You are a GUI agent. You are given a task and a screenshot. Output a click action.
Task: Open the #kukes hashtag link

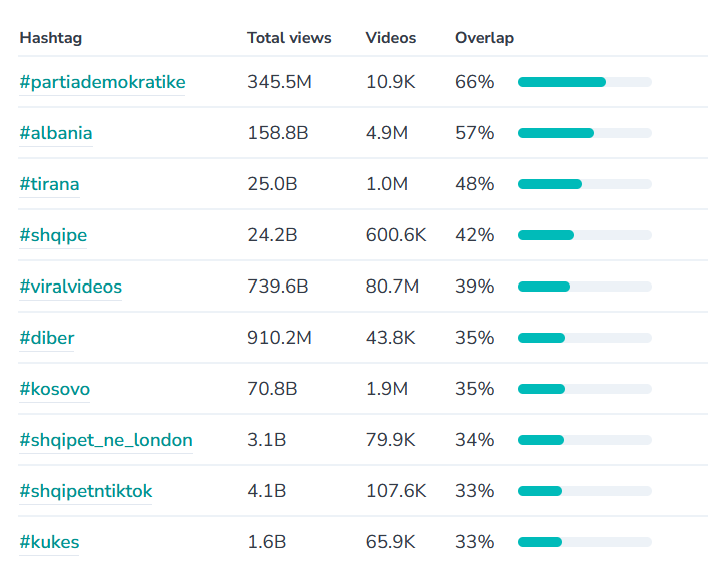[49, 542]
